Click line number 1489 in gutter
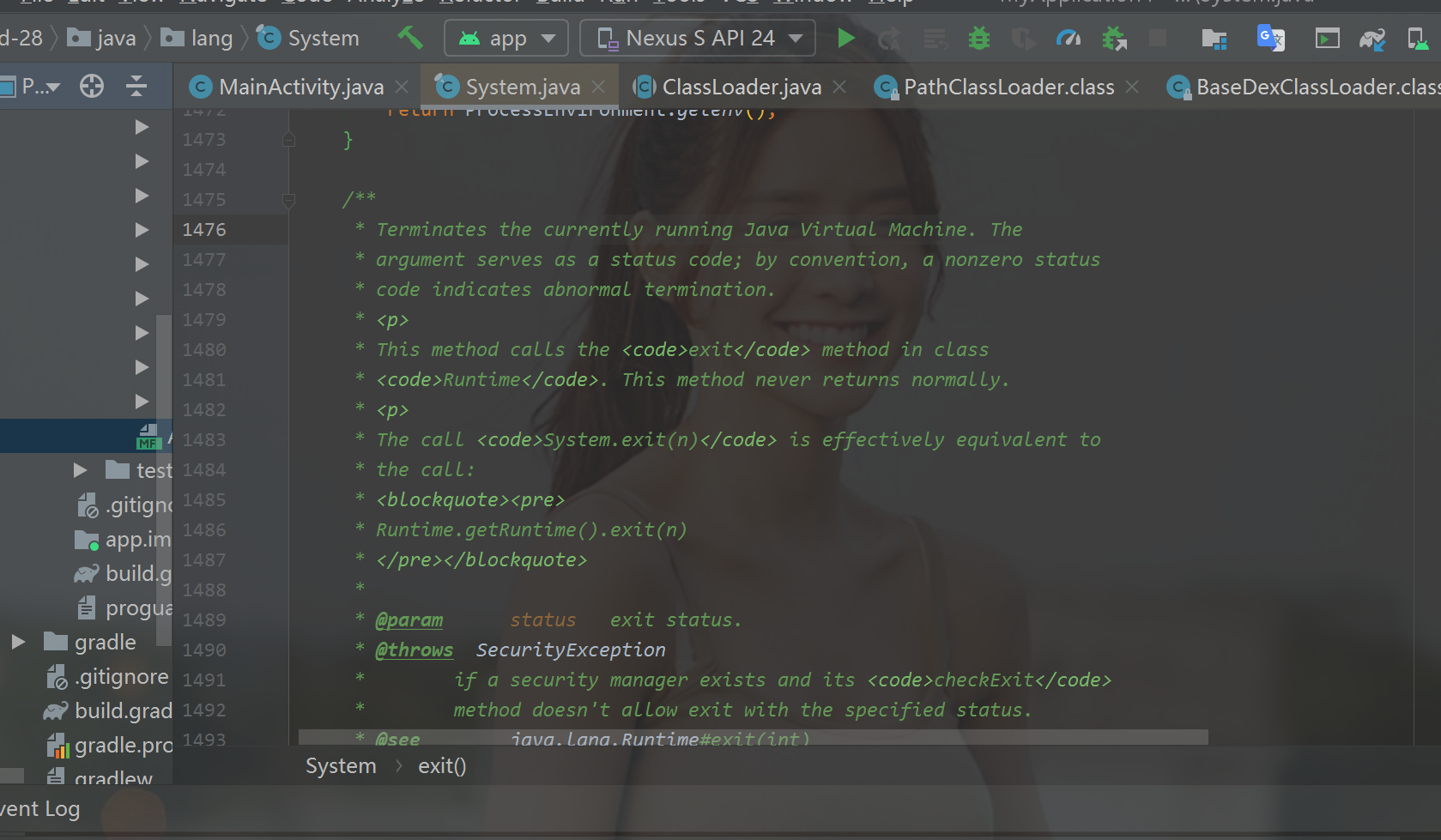This screenshot has width=1441, height=840. click(x=204, y=619)
